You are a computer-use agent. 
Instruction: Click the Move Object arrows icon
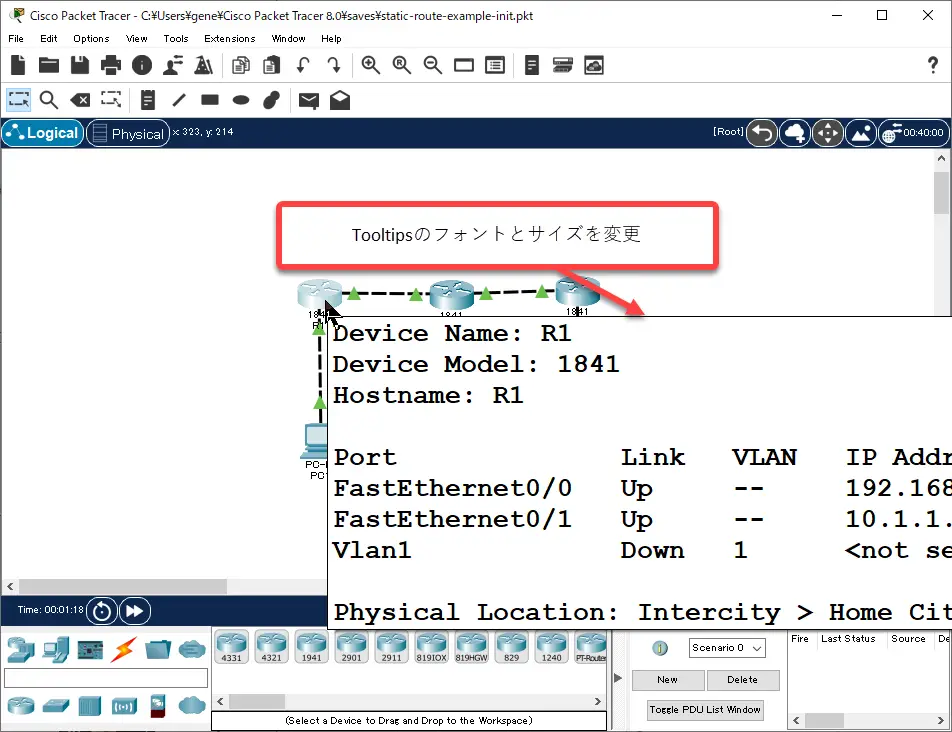coord(828,133)
